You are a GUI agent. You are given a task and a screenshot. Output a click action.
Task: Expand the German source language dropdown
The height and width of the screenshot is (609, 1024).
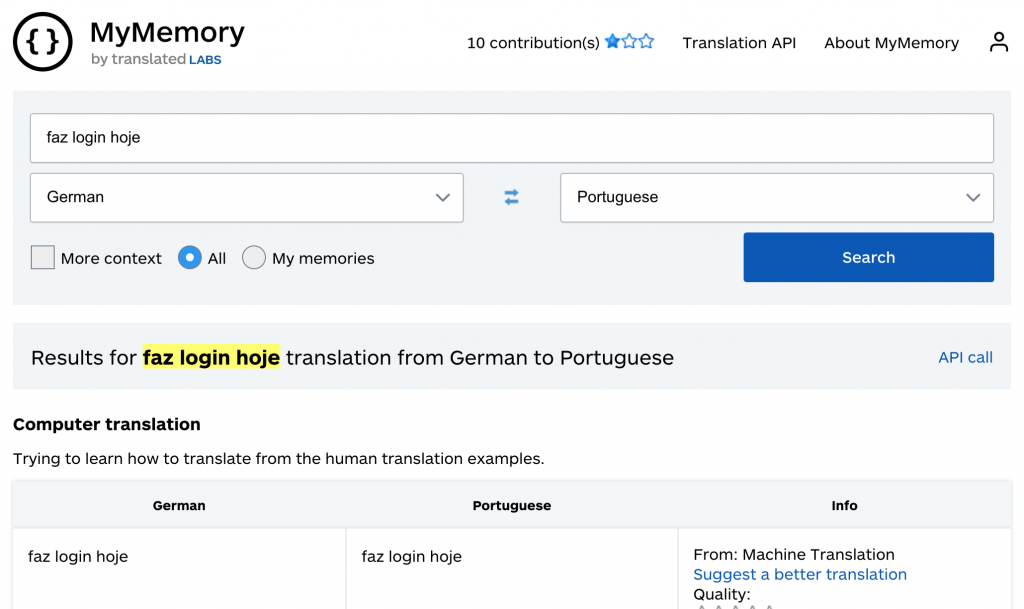247,198
